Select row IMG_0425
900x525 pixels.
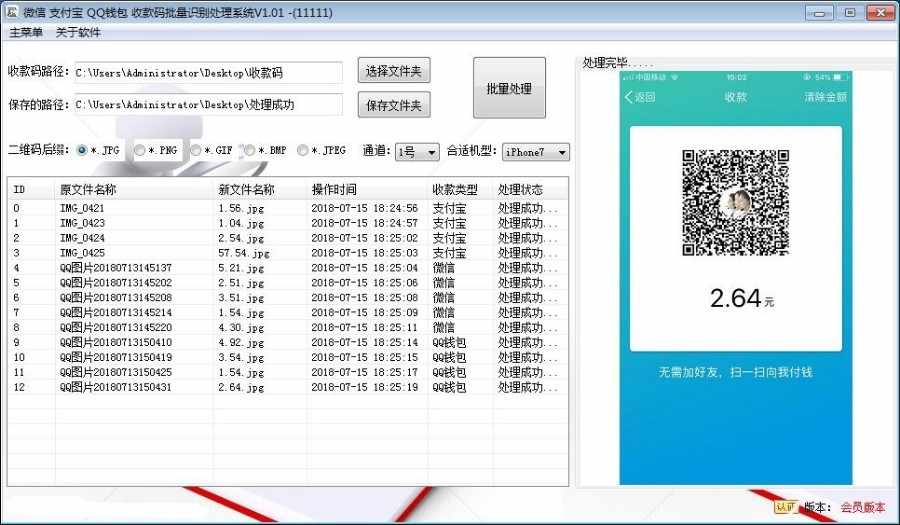tap(288, 253)
